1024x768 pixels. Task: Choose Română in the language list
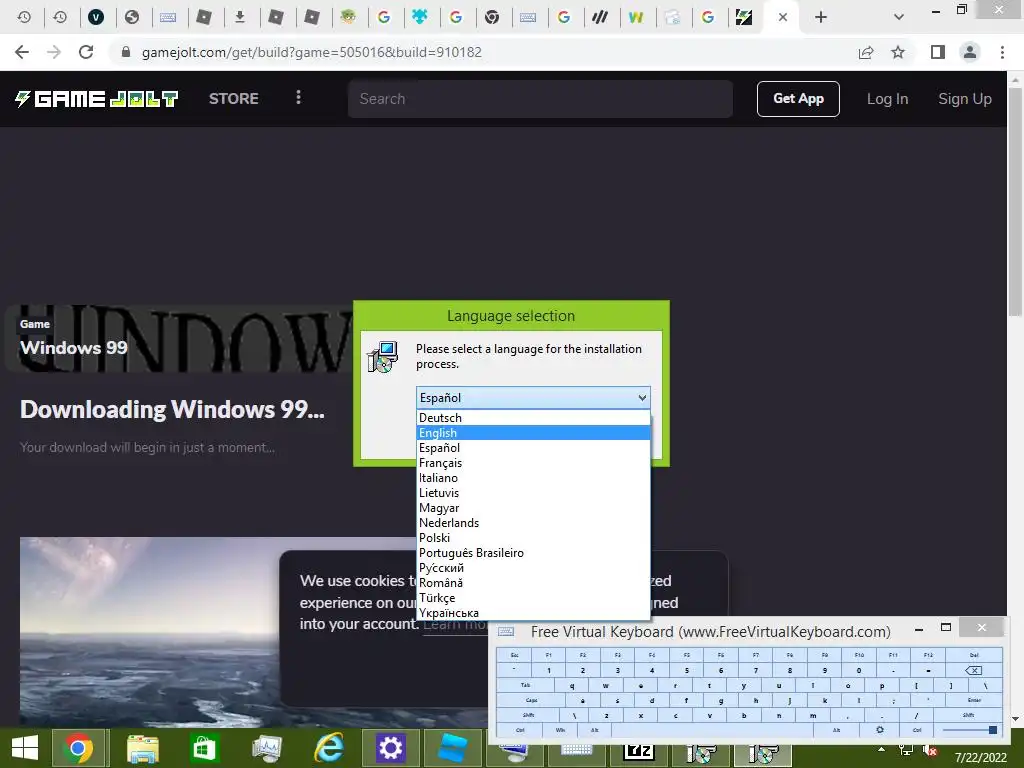pos(534,583)
